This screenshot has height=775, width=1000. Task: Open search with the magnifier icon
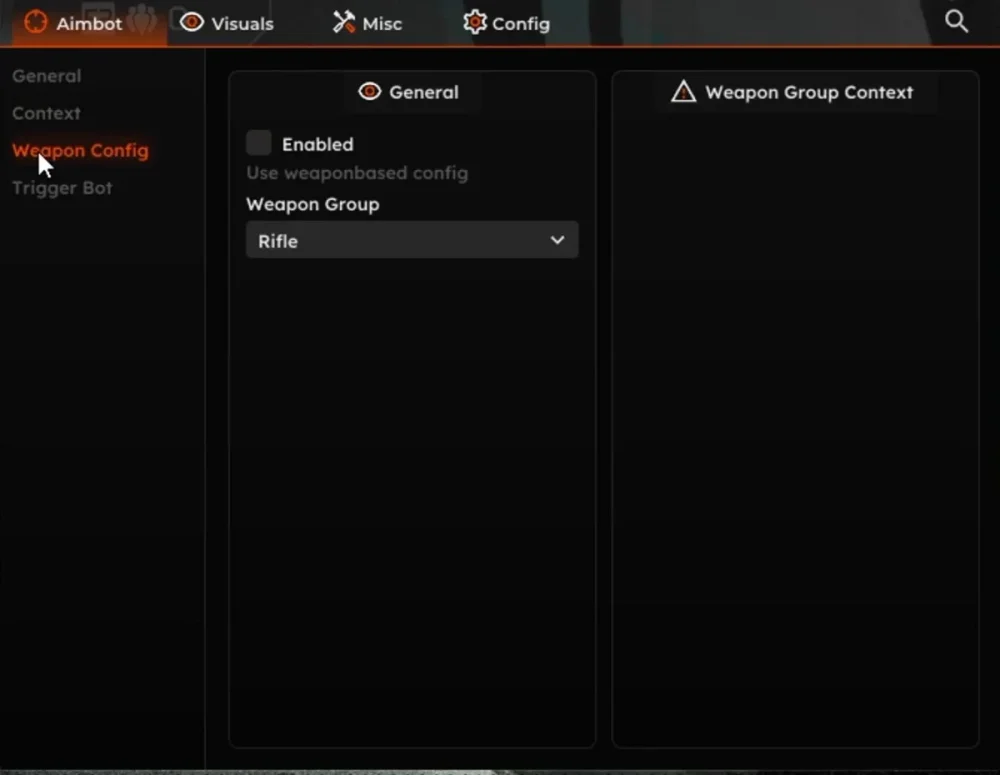coord(956,22)
